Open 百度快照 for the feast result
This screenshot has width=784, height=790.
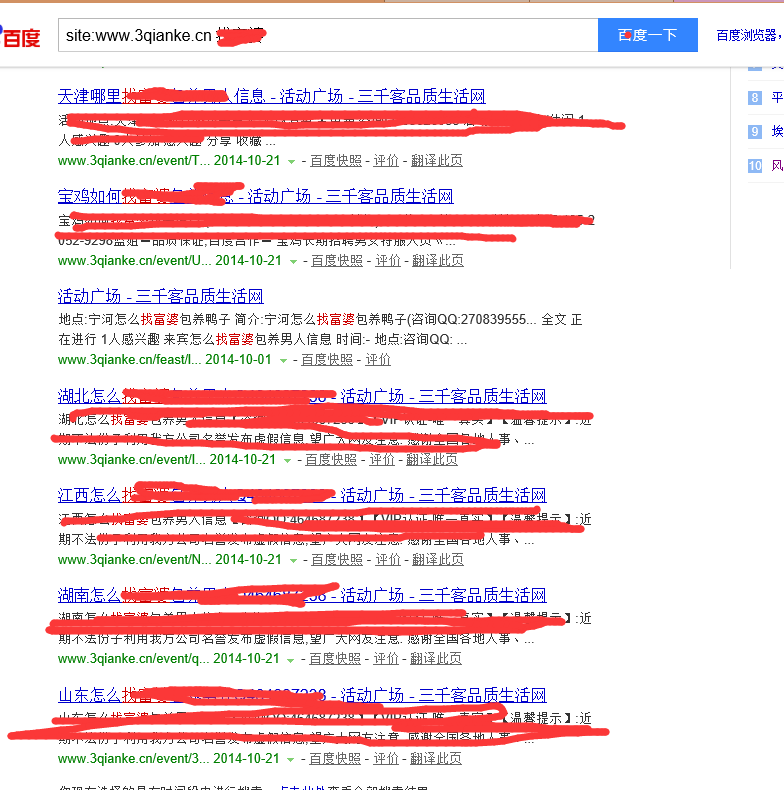pyautogui.click(x=327, y=360)
